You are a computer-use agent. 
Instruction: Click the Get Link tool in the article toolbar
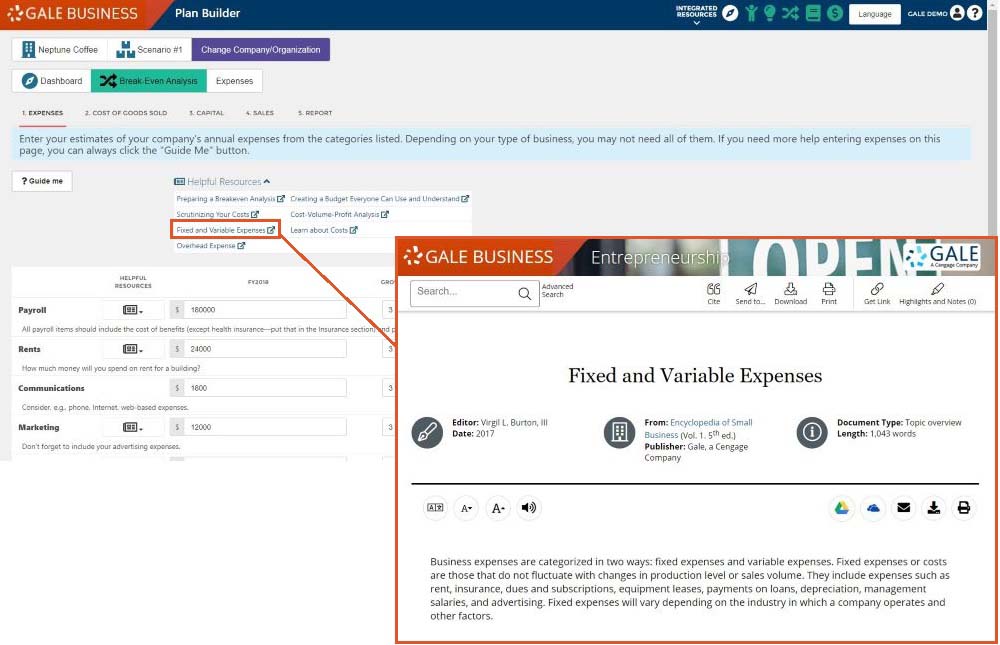tap(877, 294)
